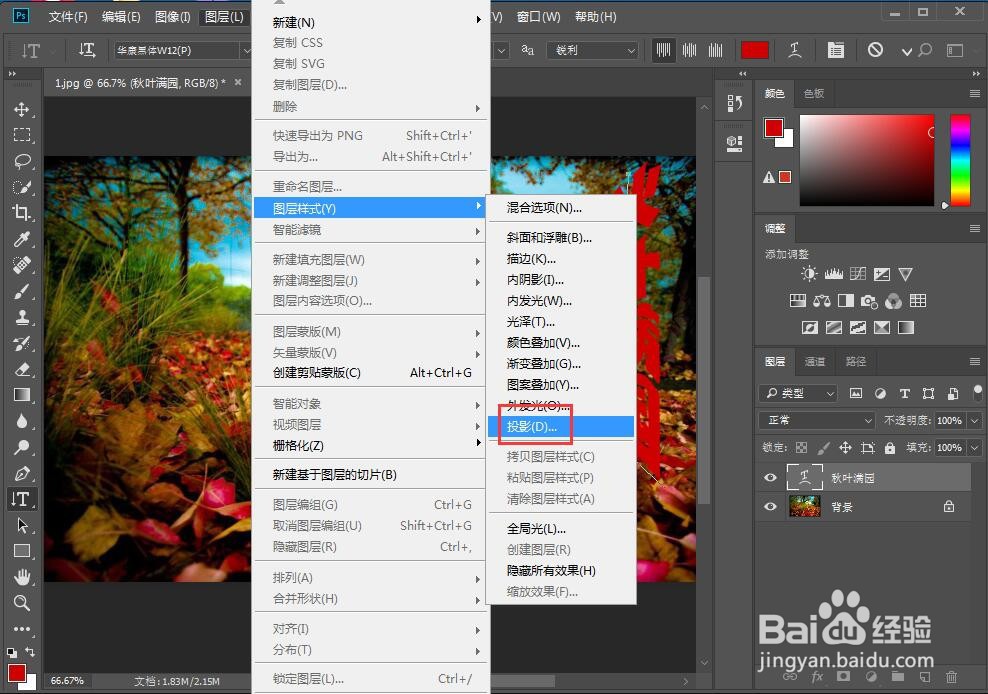988x694 pixels.
Task: Click the 背景 layer thumbnail
Action: (x=804, y=507)
